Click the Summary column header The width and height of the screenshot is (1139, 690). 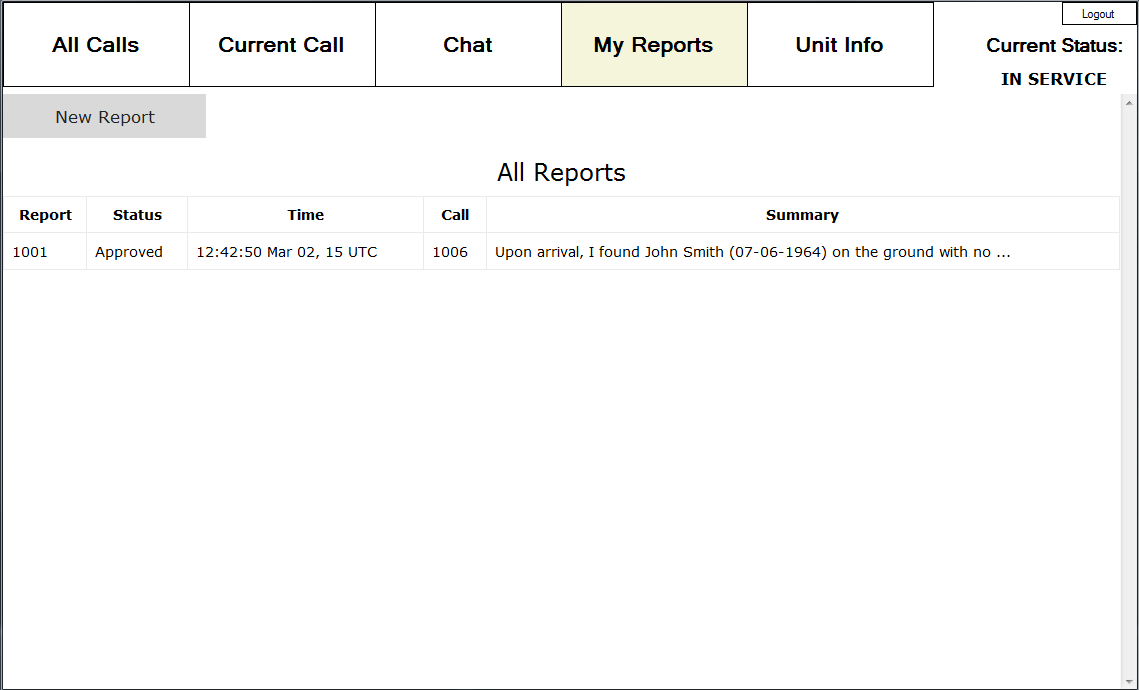802,215
